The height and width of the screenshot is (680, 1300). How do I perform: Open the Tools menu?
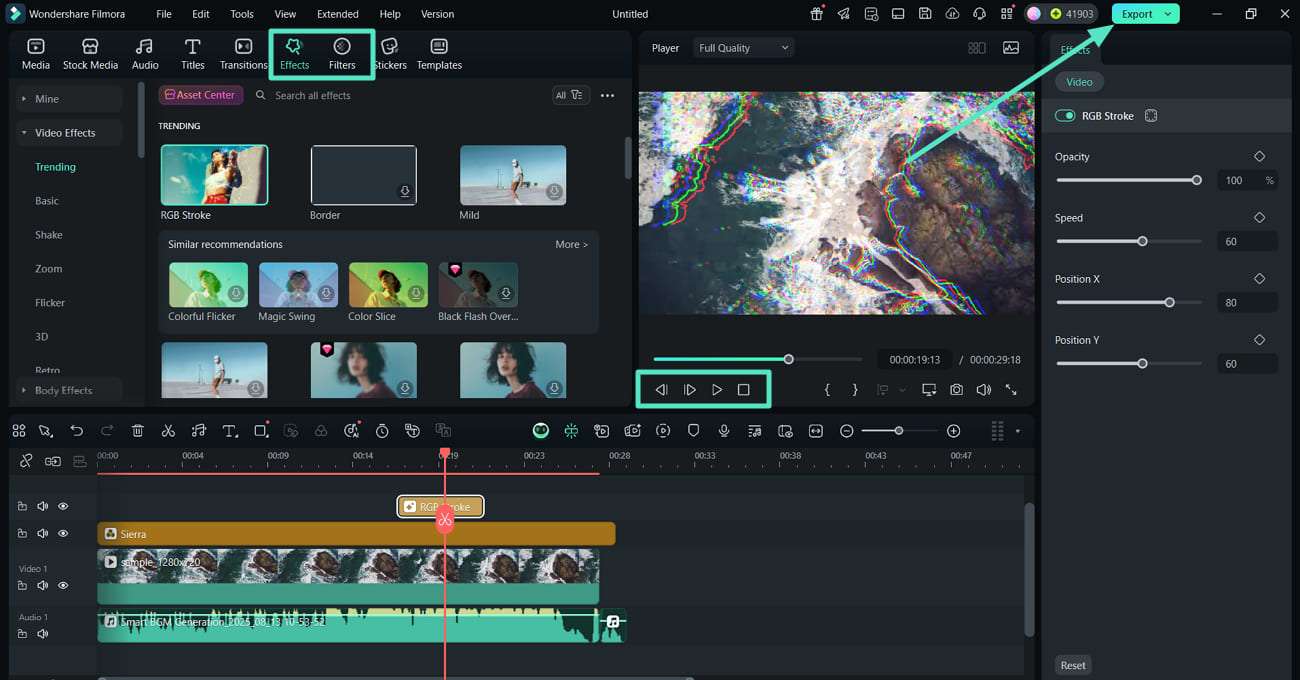point(242,14)
